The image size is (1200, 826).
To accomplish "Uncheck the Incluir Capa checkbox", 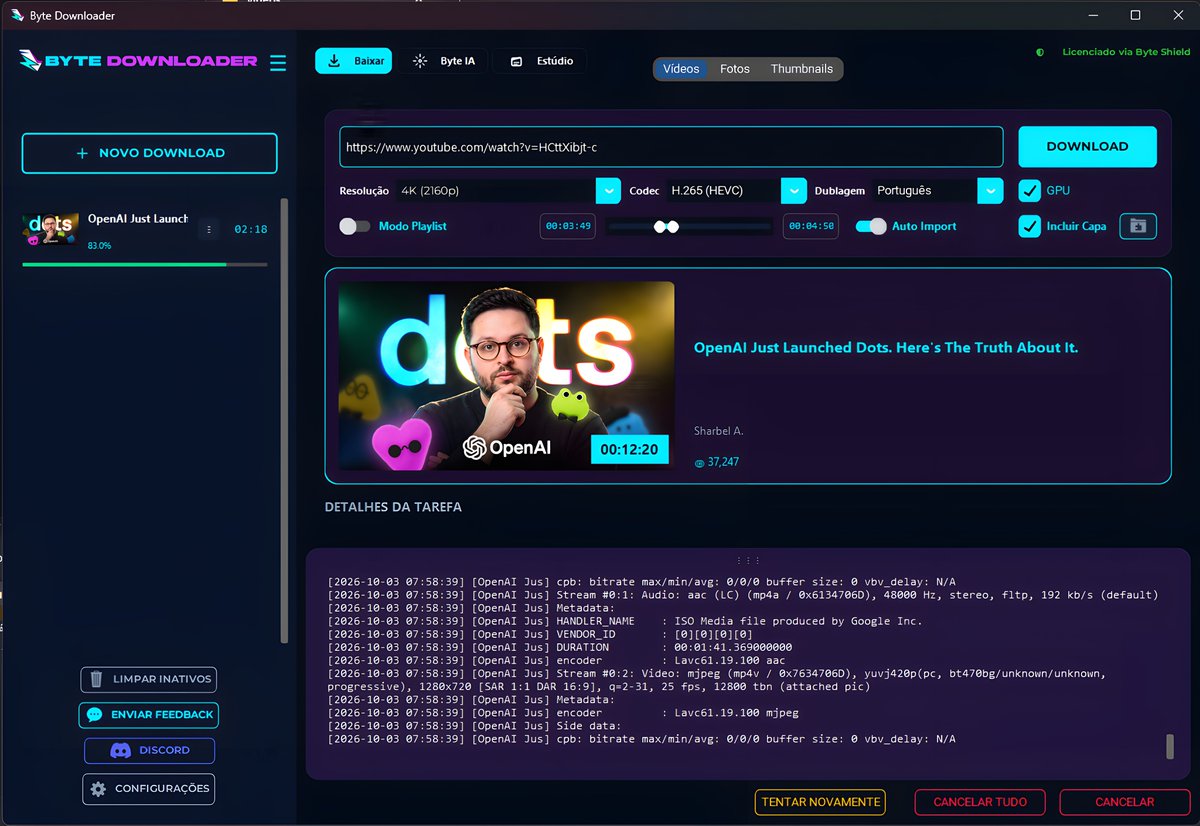I will pyautogui.click(x=1029, y=226).
